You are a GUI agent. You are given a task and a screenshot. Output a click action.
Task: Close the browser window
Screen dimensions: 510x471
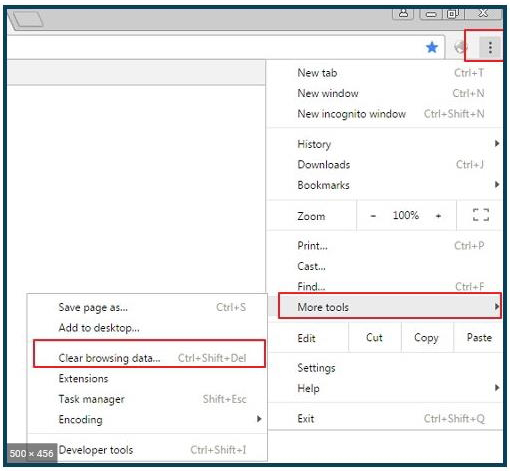pos(483,13)
